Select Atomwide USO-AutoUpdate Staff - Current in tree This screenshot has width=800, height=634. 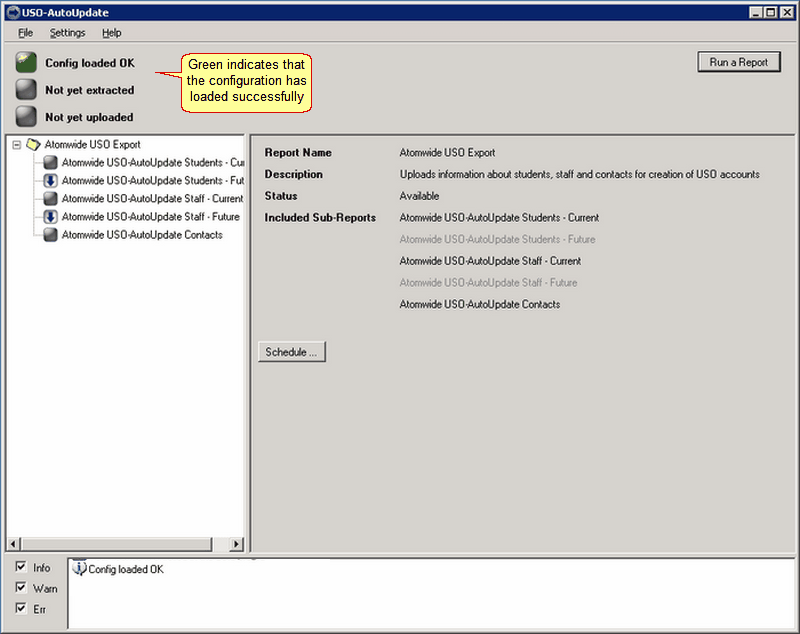click(152, 198)
